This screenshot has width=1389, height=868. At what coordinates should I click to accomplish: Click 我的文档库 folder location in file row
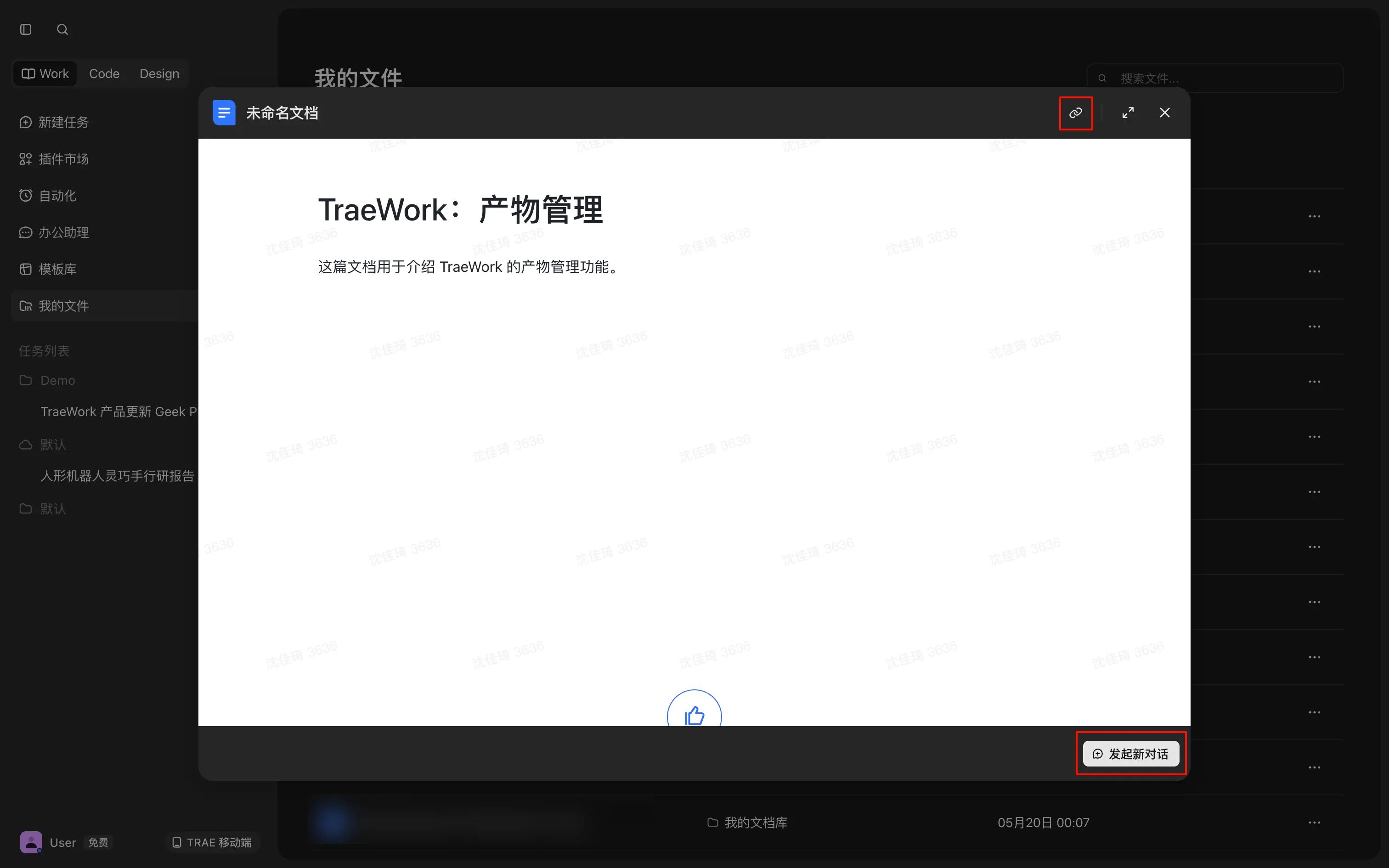point(747,823)
